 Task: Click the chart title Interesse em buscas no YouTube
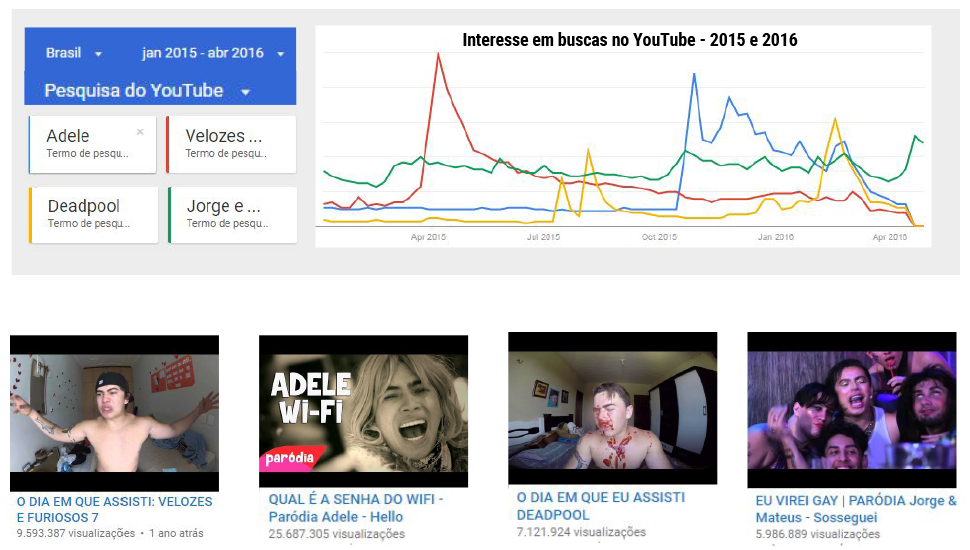click(630, 40)
